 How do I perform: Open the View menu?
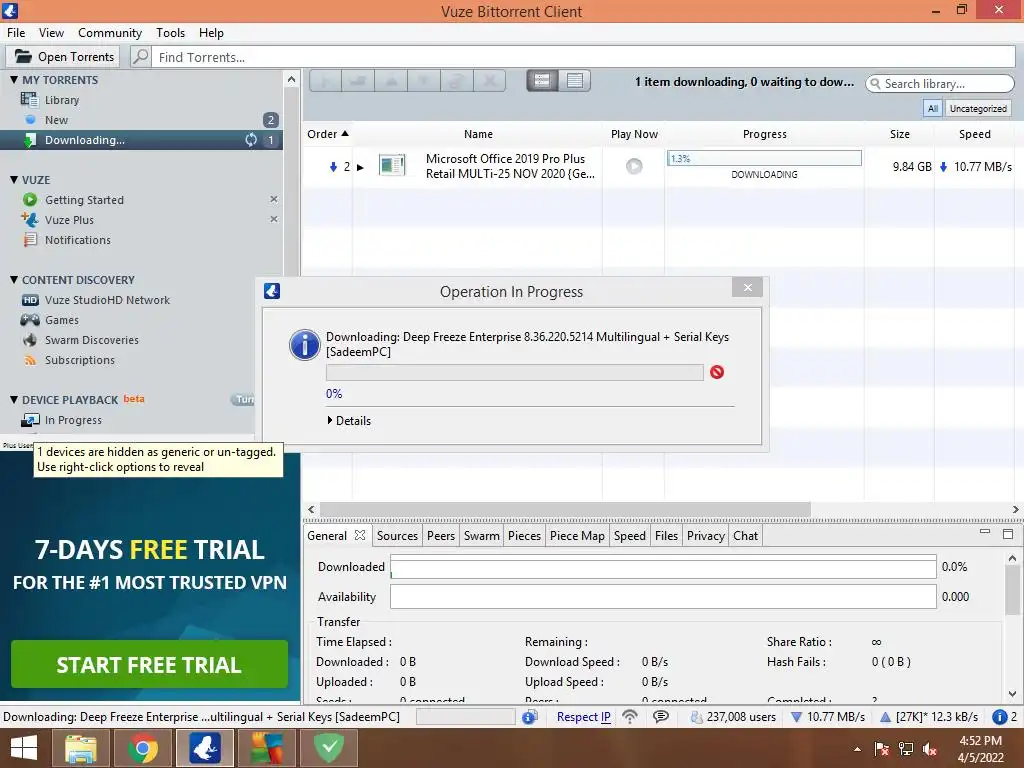click(x=51, y=33)
